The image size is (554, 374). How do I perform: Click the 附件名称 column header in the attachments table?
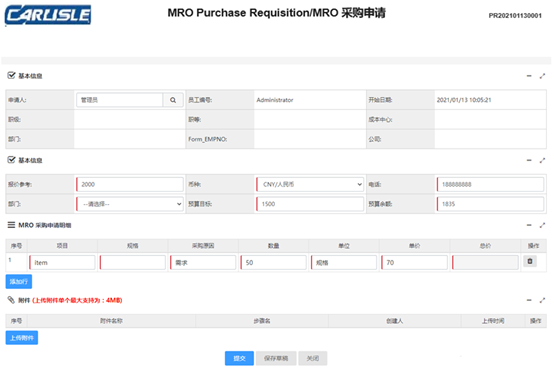click(111, 321)
